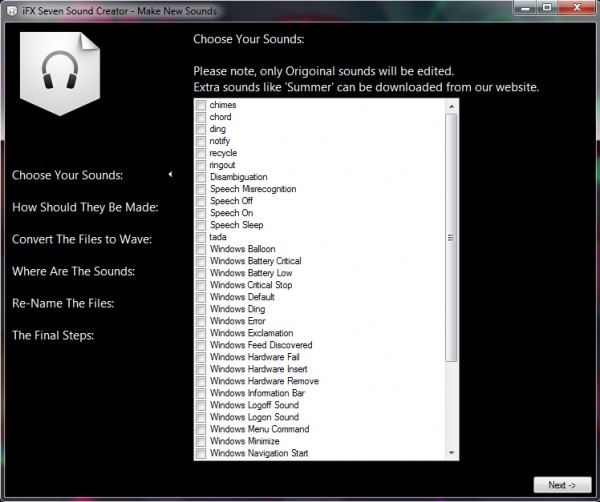The height and width of the screenshot is (502, 600).
Task: Close the Sound Creator window
Action: (x=577, y=8)
